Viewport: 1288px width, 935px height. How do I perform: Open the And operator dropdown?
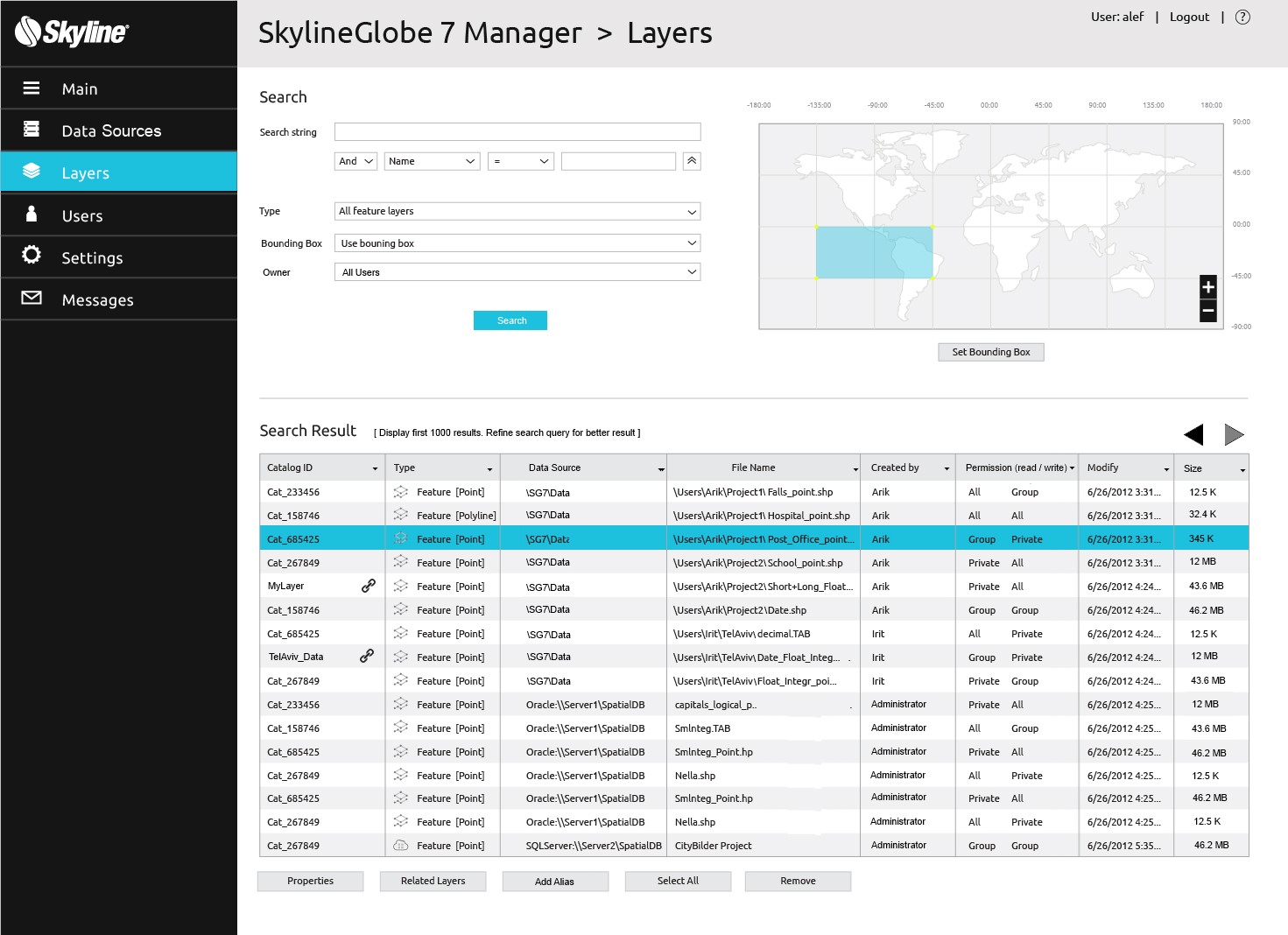coord(355,161)
